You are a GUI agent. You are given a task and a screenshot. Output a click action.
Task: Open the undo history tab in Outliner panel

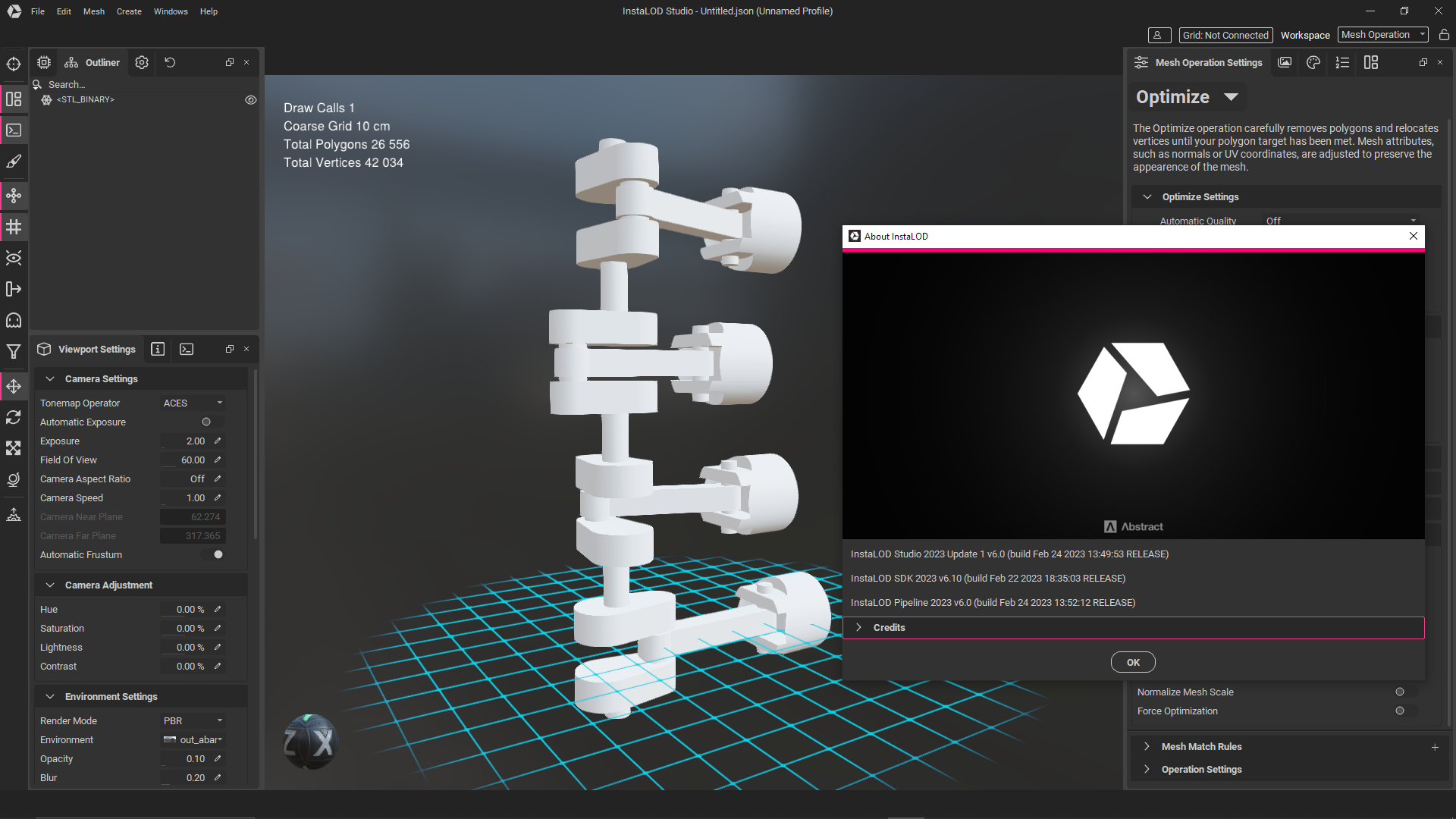coord(170,62)
